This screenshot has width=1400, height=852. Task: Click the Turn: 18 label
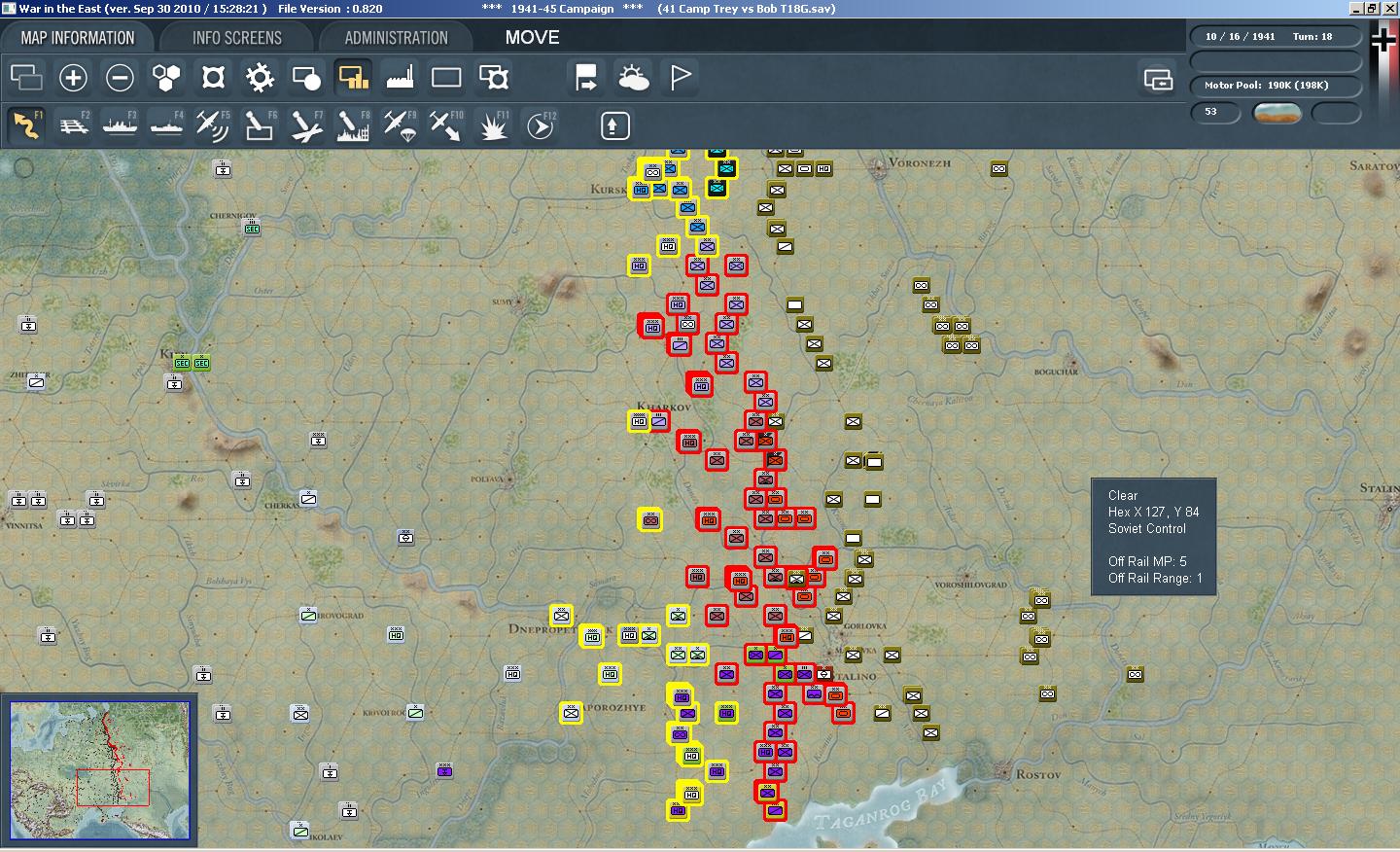click(x=1312, y=37)
